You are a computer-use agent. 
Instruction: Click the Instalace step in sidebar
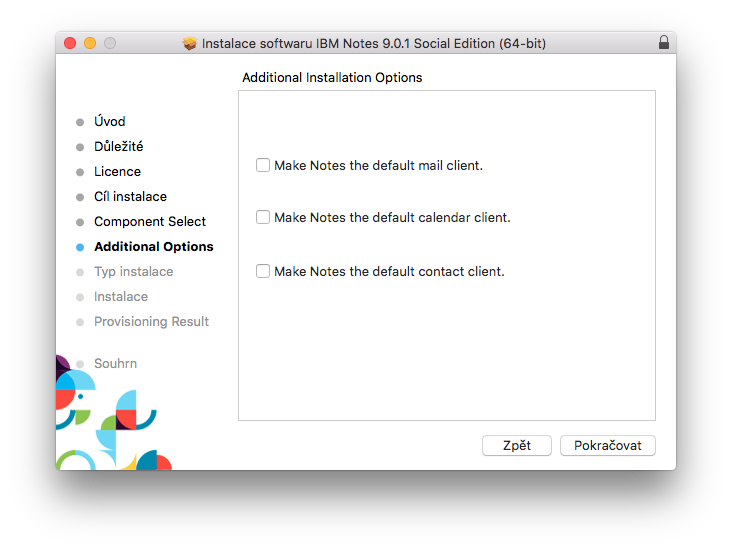point(121,296)
